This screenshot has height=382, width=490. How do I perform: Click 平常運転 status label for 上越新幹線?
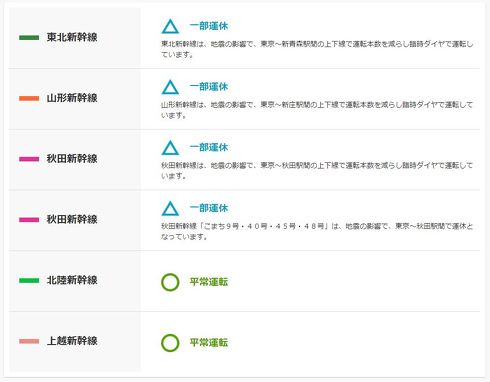point(209,343)
